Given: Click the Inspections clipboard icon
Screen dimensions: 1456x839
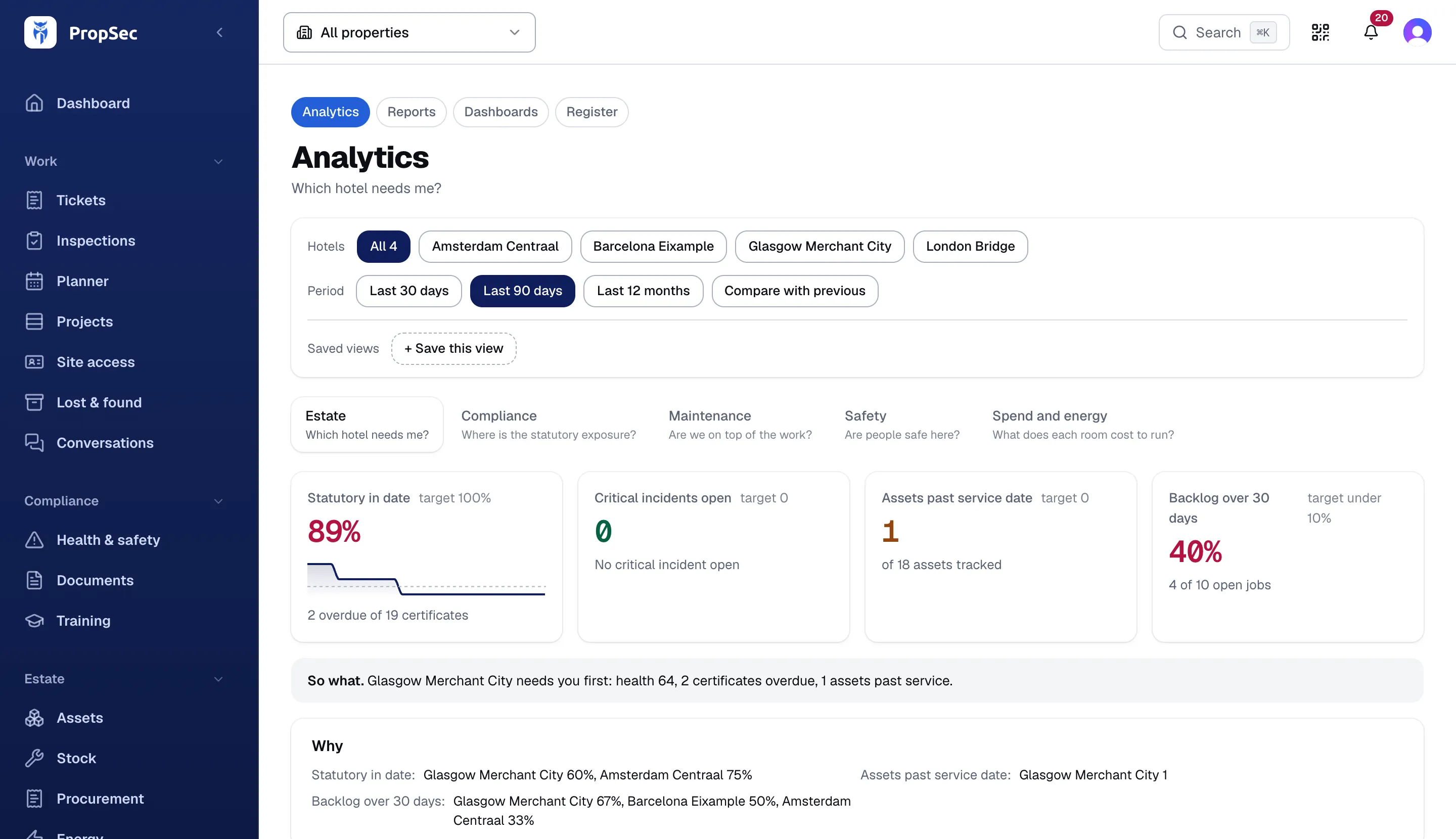Looking at the screenshot, I should click(x=34, y=240).
